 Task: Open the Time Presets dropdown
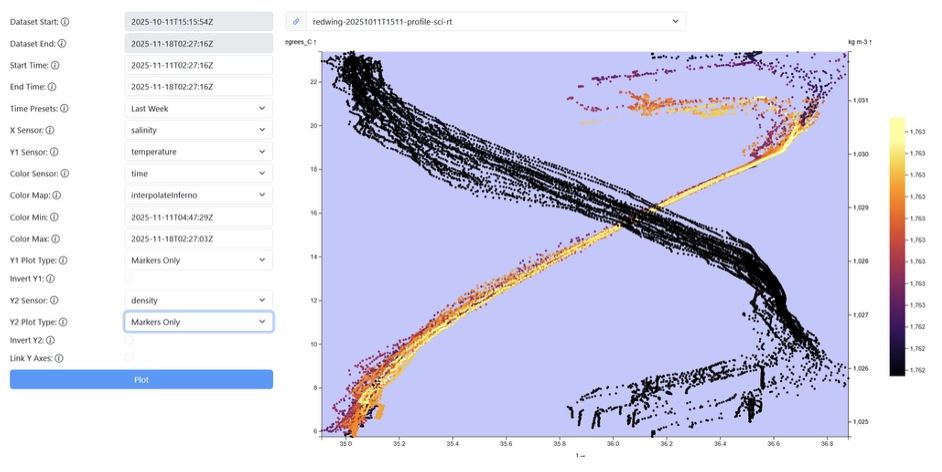[199, 108]
